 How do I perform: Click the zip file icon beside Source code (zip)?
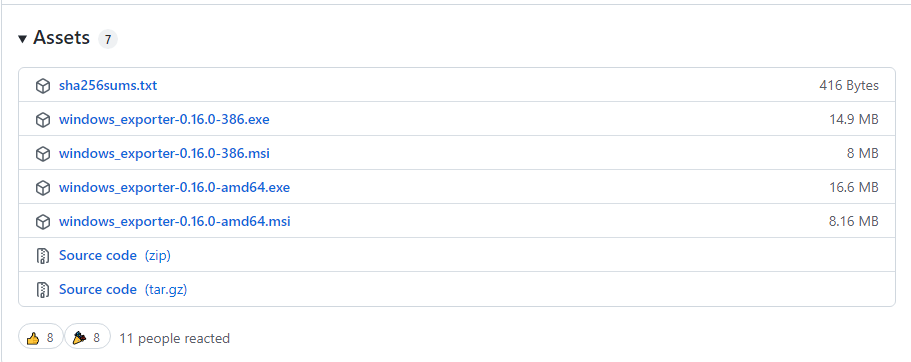tap(43, 256)
